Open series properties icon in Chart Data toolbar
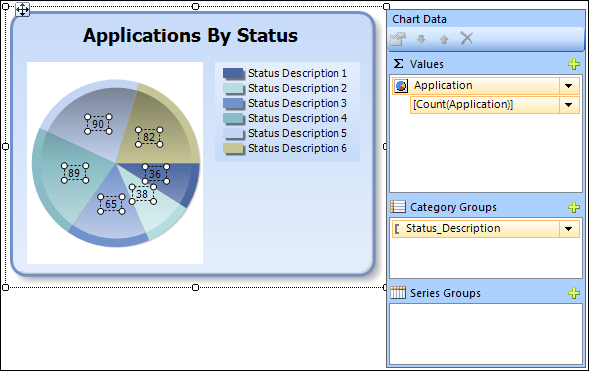589x371 pixels. point(398,39)
